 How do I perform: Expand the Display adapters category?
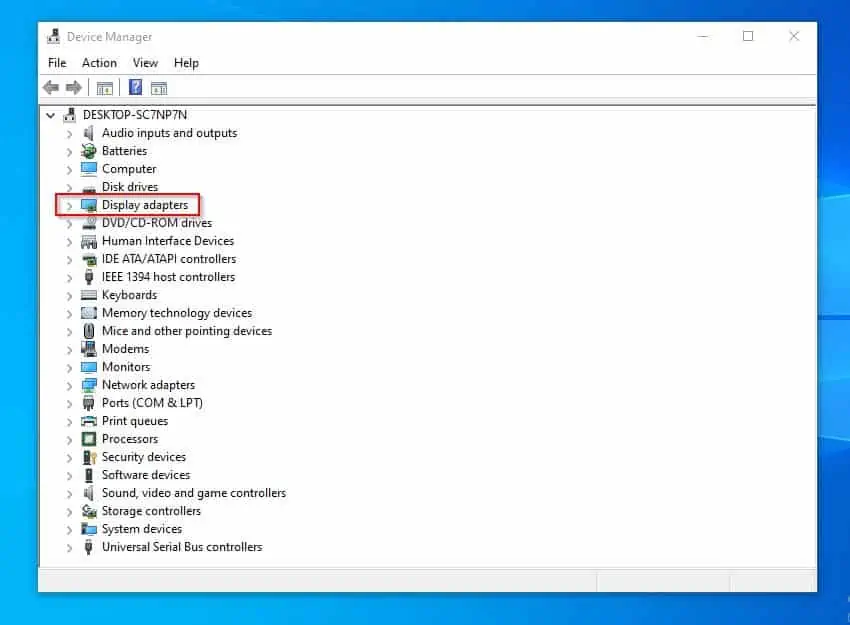[x=69, y=206]
